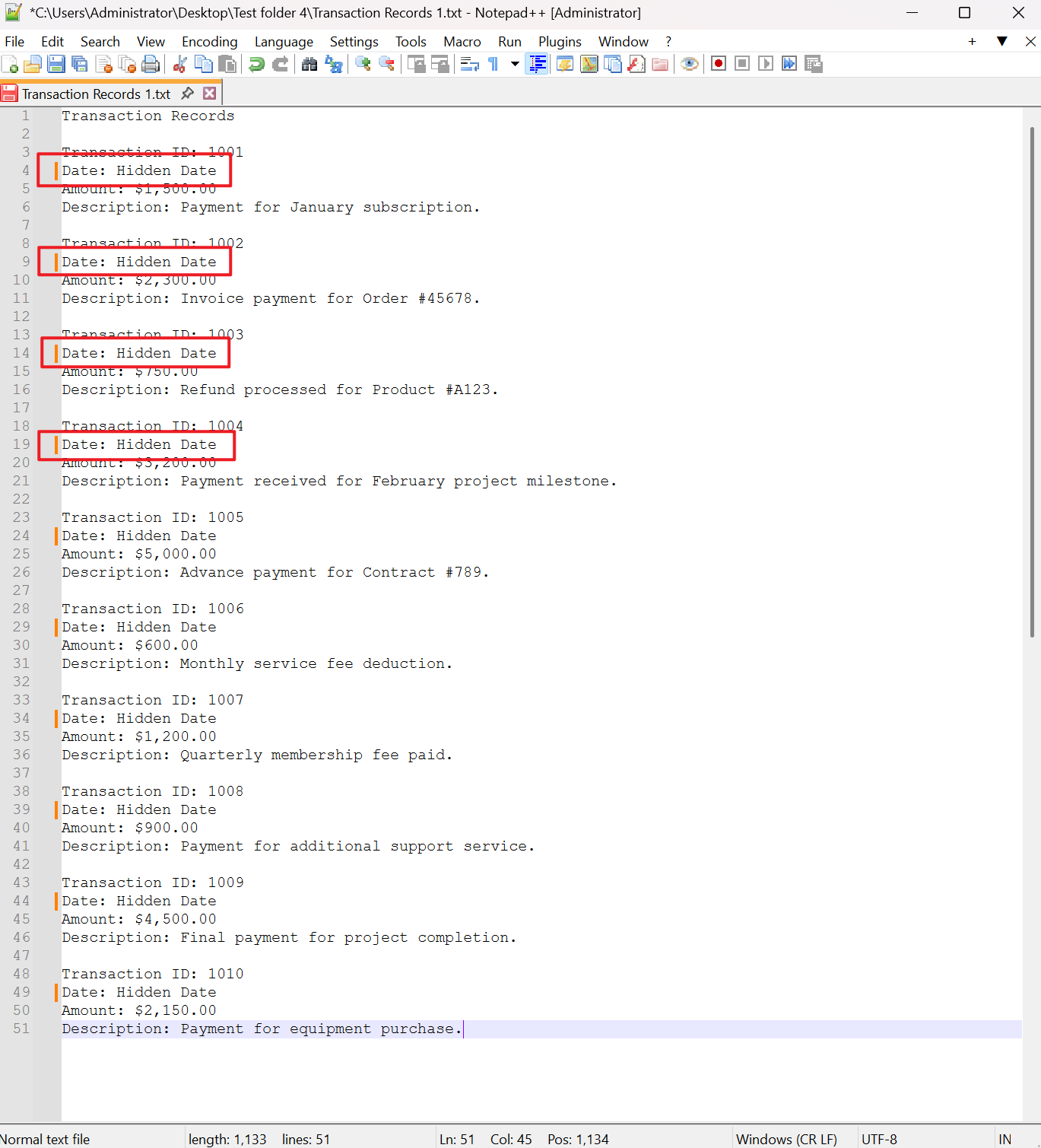Open the Run menu
The image size is (1041, 1148).
(x=509, y=42)
